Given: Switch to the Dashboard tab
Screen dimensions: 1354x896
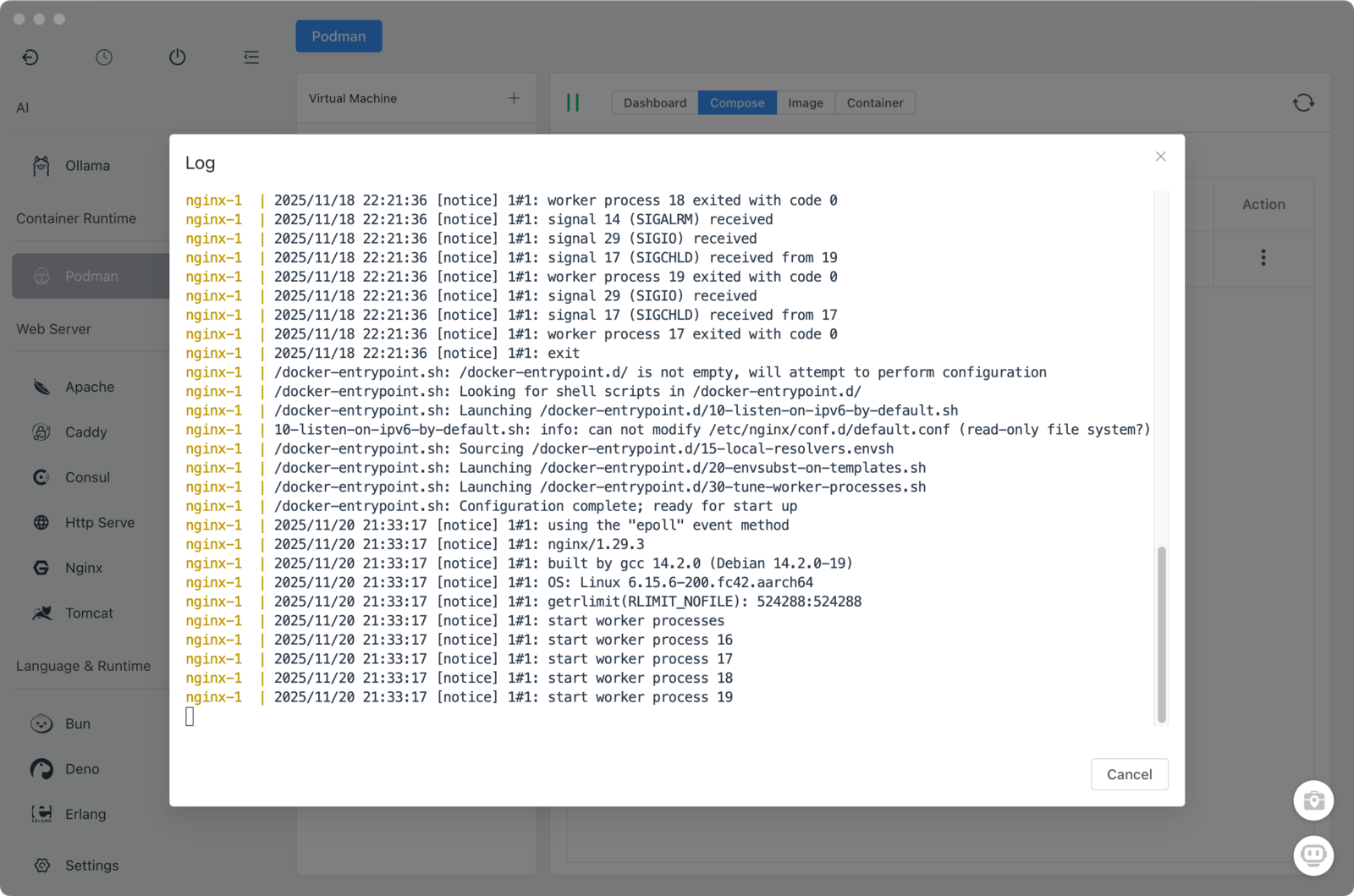Looking at the screenshot, I should pyautogui.click(x=655, y=103).
